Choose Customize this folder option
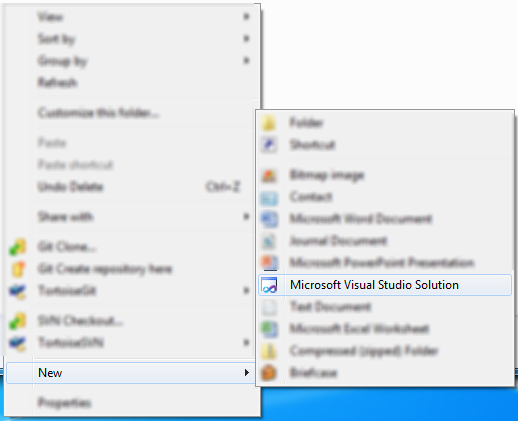This screenshot has width=518, height=421. (x=130, y=113)
